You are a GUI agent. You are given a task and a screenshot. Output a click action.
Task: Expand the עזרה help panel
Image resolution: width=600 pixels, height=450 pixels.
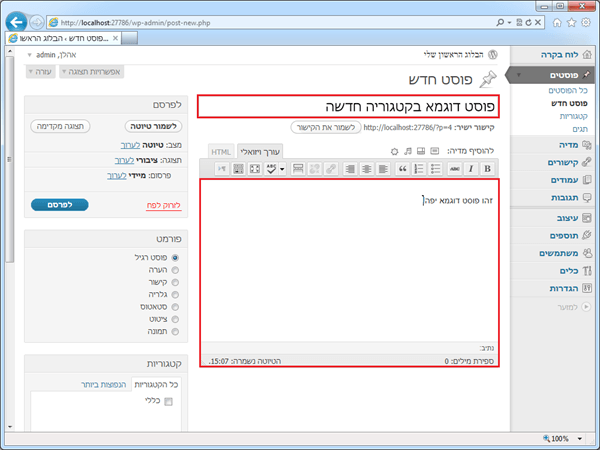coord(41,72)
